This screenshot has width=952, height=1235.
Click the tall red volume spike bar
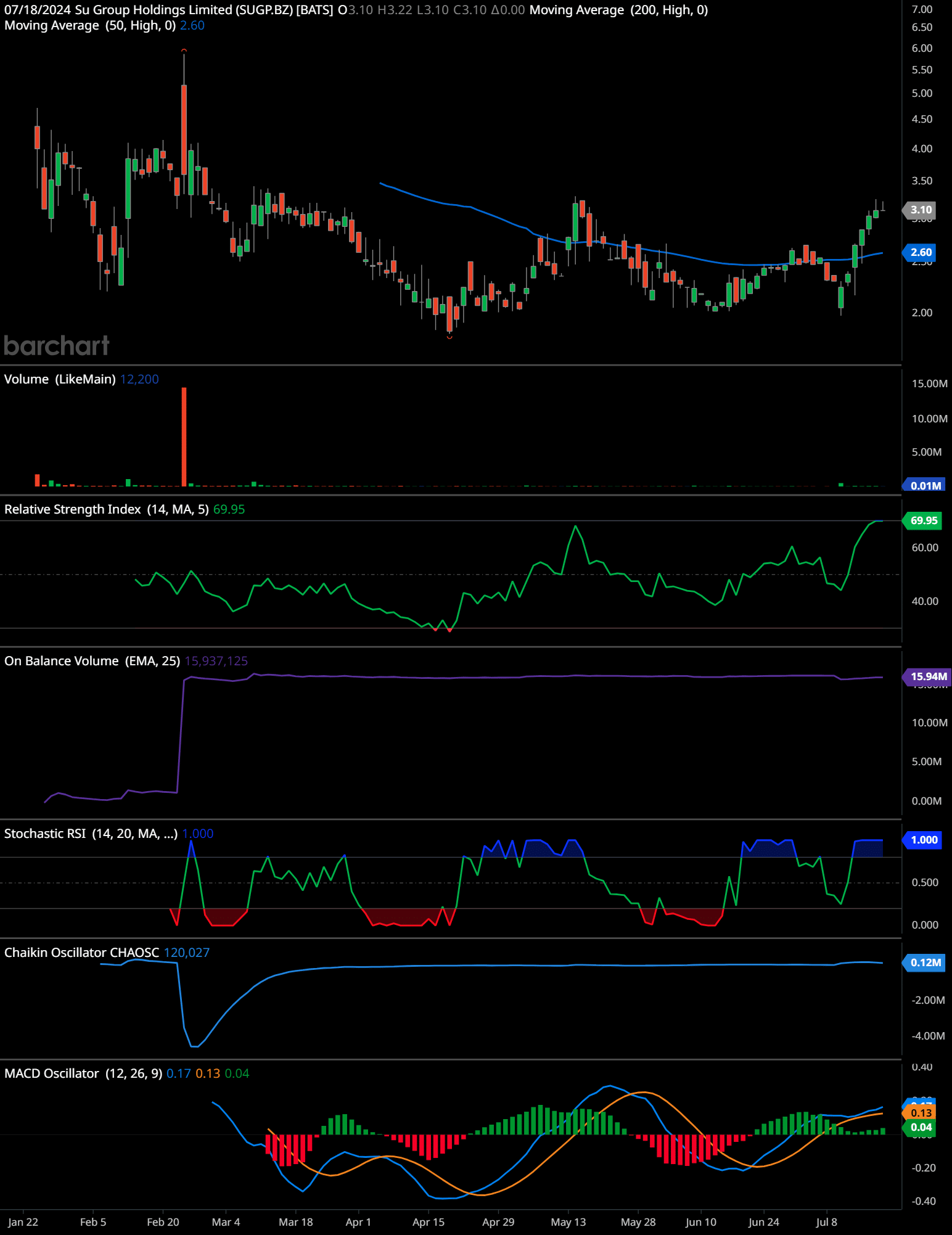click(184, 437)
